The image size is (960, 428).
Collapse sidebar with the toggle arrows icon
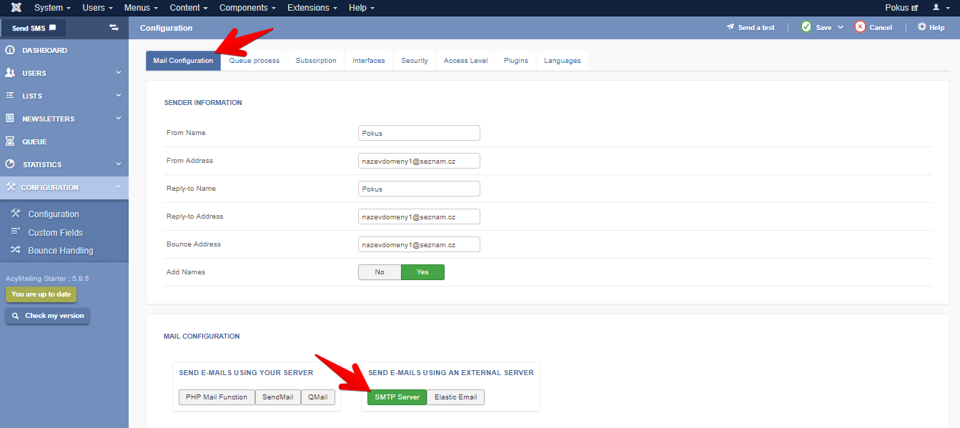pos(114,28)
